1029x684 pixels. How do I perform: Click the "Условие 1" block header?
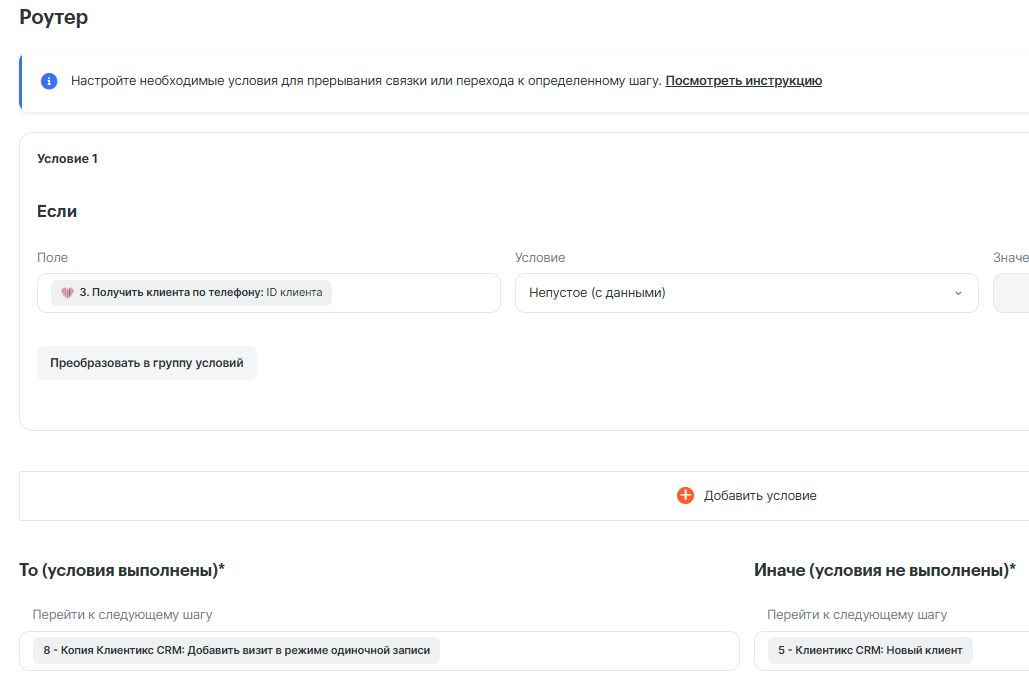67,159
